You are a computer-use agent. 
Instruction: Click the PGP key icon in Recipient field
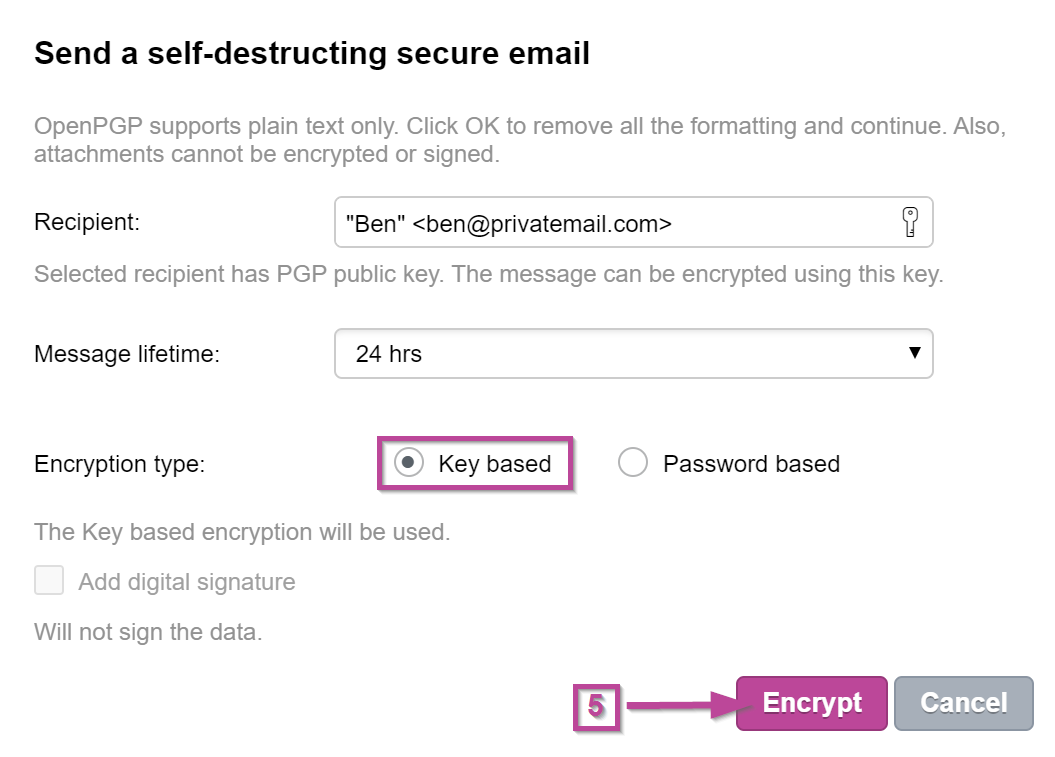tap(910, 222)
